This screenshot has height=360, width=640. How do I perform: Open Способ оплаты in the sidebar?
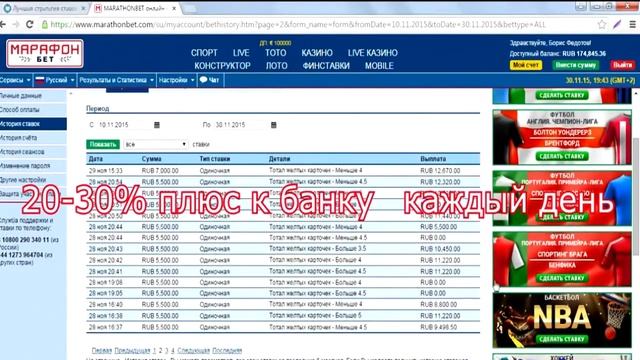[33, 110]
